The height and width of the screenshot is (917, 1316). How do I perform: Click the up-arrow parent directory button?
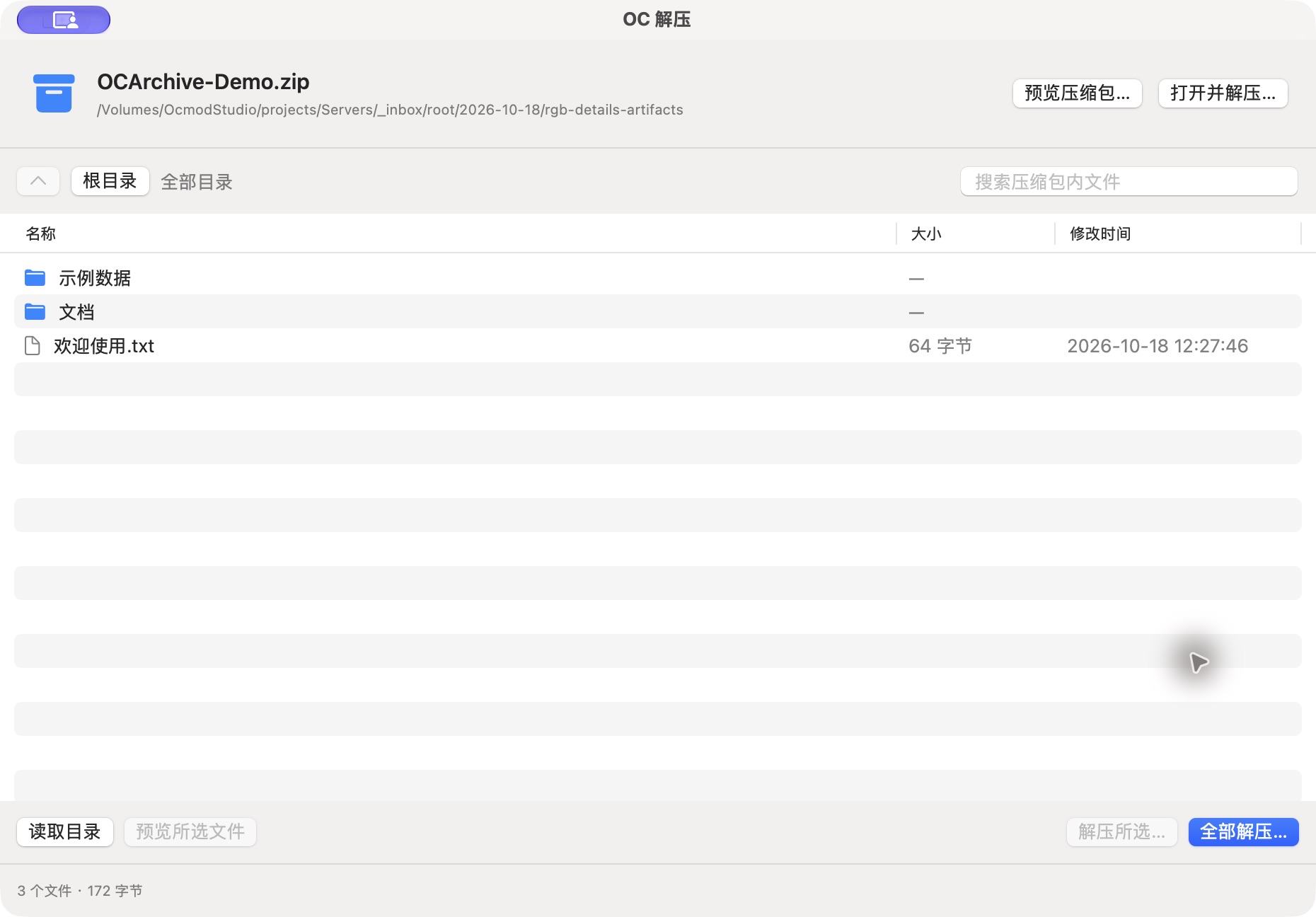pyautogui.click(x=38, y=181)
